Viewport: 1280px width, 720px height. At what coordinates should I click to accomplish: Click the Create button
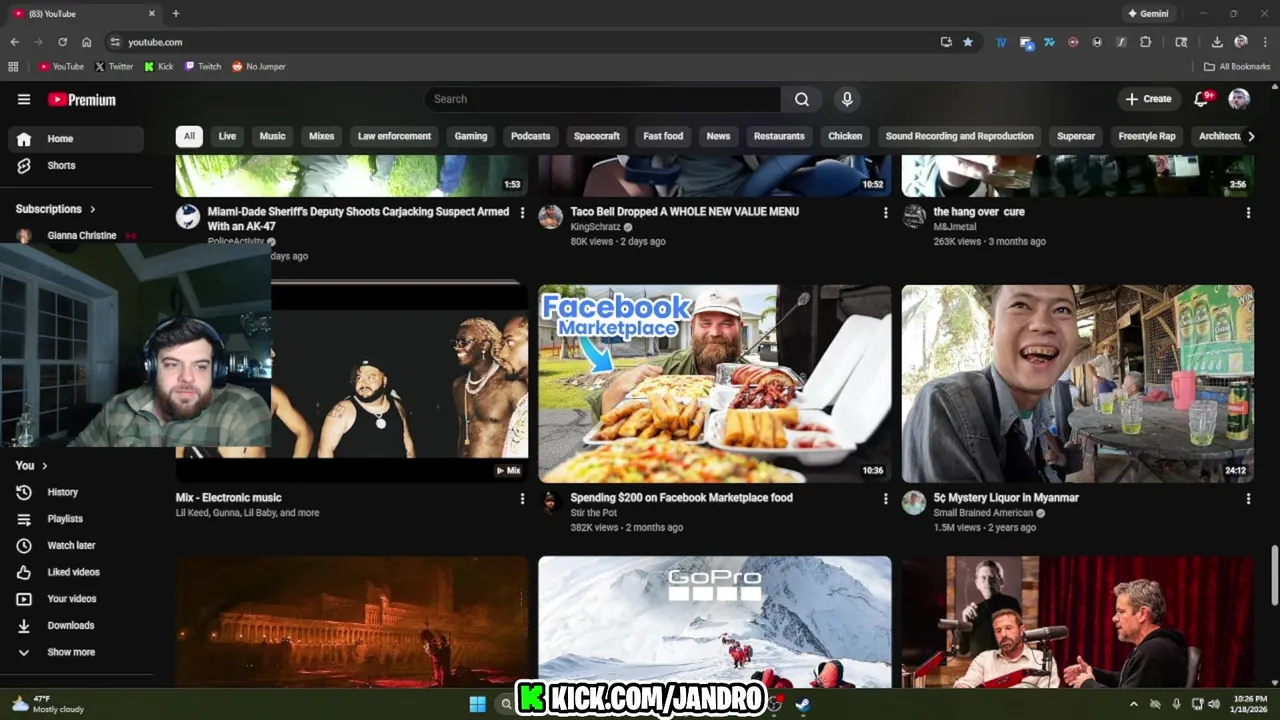1148,99
